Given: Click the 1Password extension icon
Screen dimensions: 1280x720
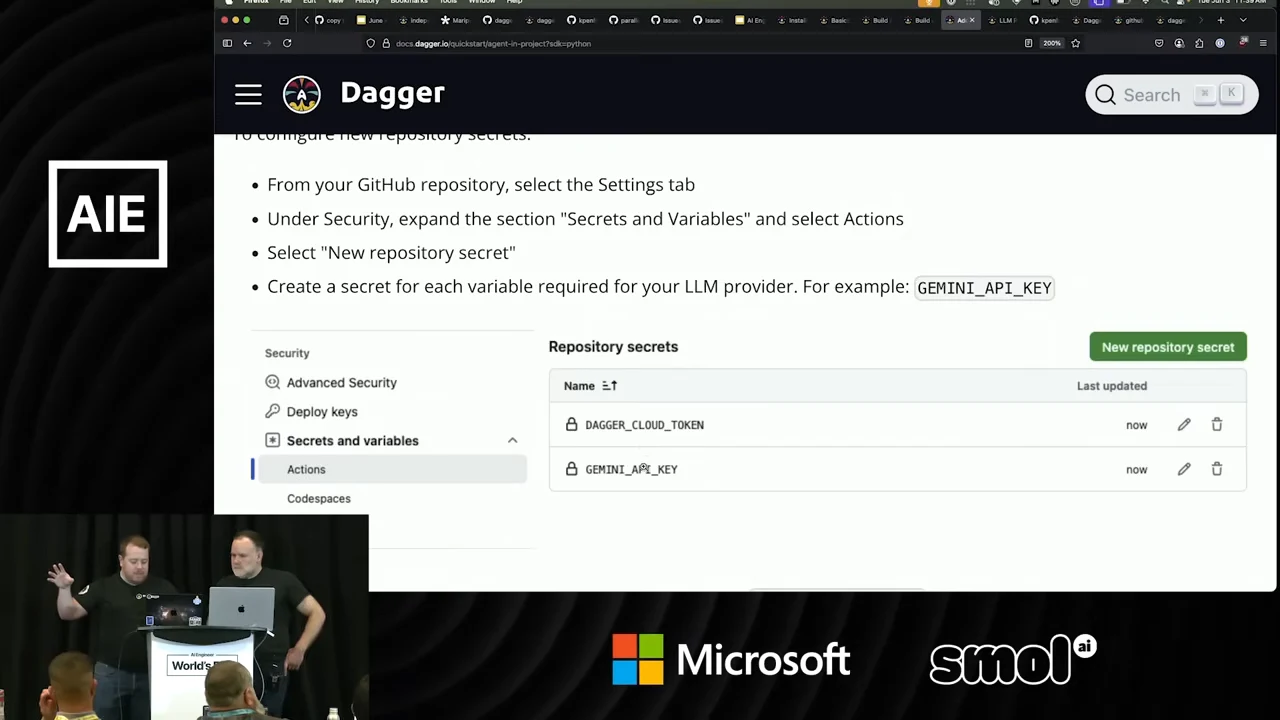Looking at the screenshot, I should [x=1220, y=43].
